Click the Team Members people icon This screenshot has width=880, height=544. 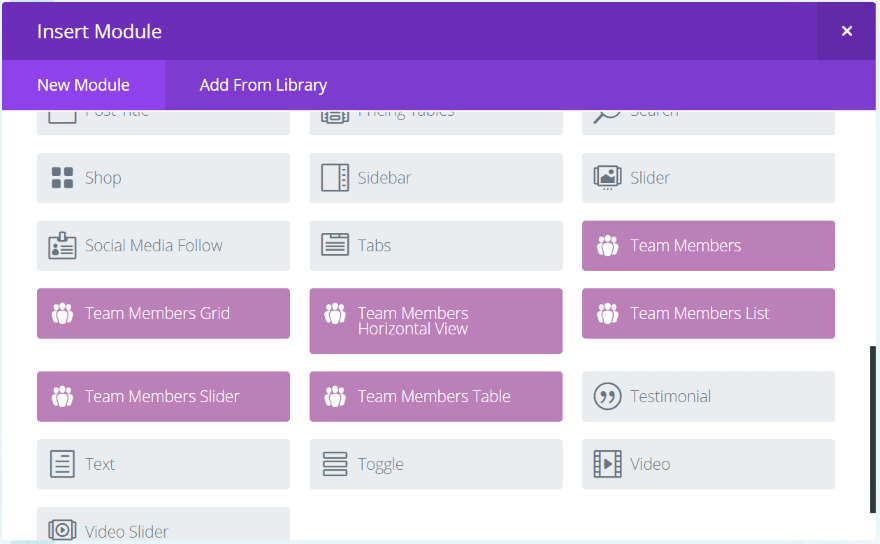pos(607,246)
